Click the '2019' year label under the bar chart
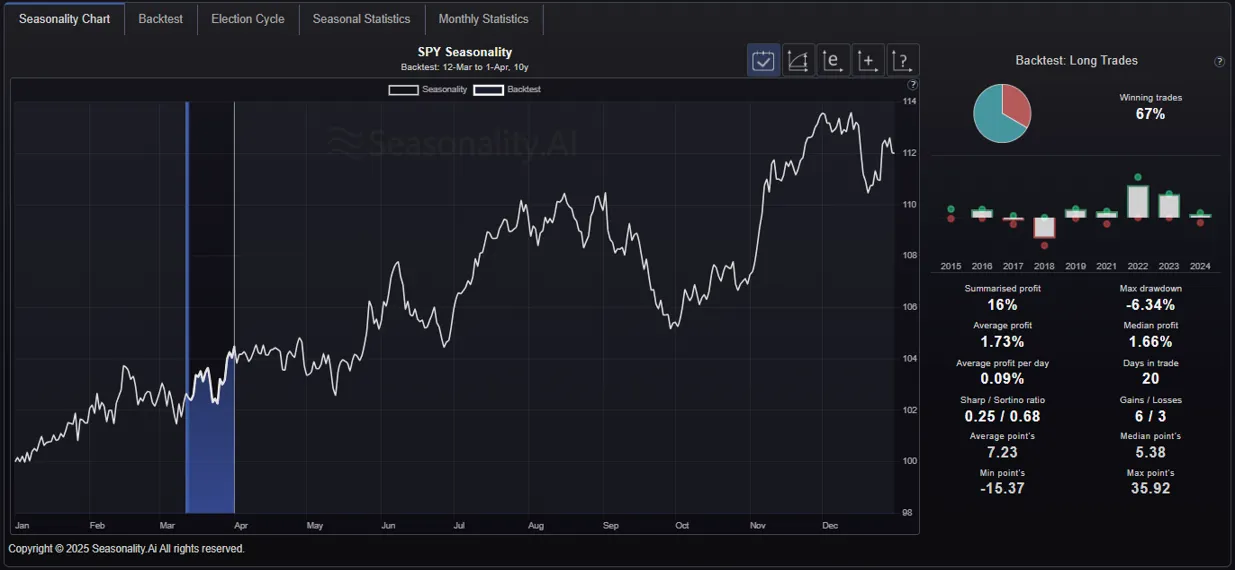This screenshot has width=1235, height=570. click(x=1075, y=266)
